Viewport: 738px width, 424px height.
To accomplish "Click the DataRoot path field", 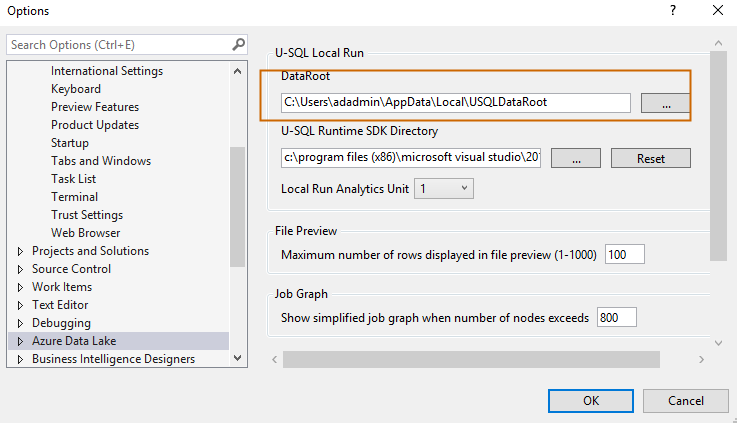I will (x=456, y=102).
